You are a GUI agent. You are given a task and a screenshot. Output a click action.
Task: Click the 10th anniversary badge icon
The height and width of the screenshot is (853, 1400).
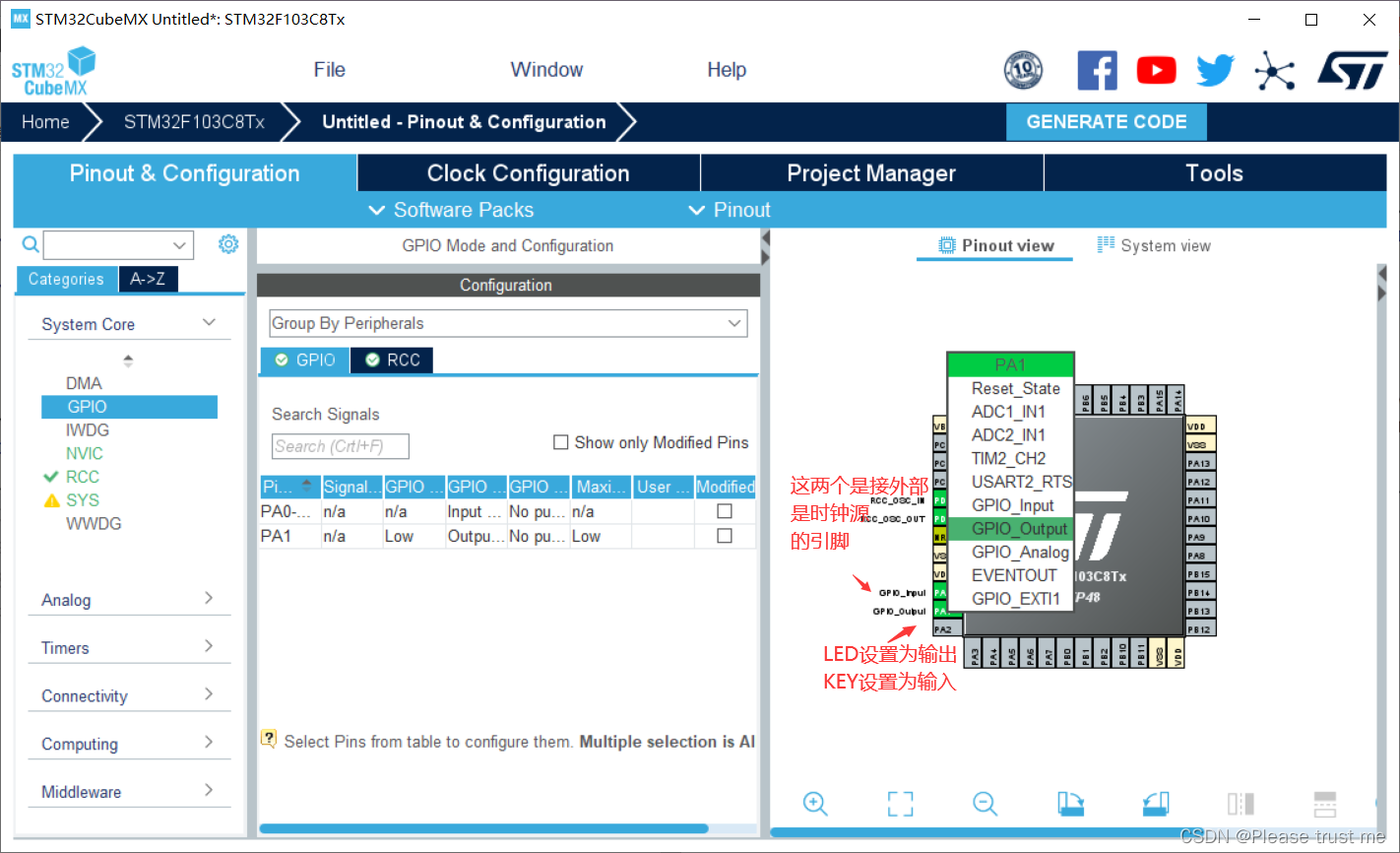(1023, 70)
